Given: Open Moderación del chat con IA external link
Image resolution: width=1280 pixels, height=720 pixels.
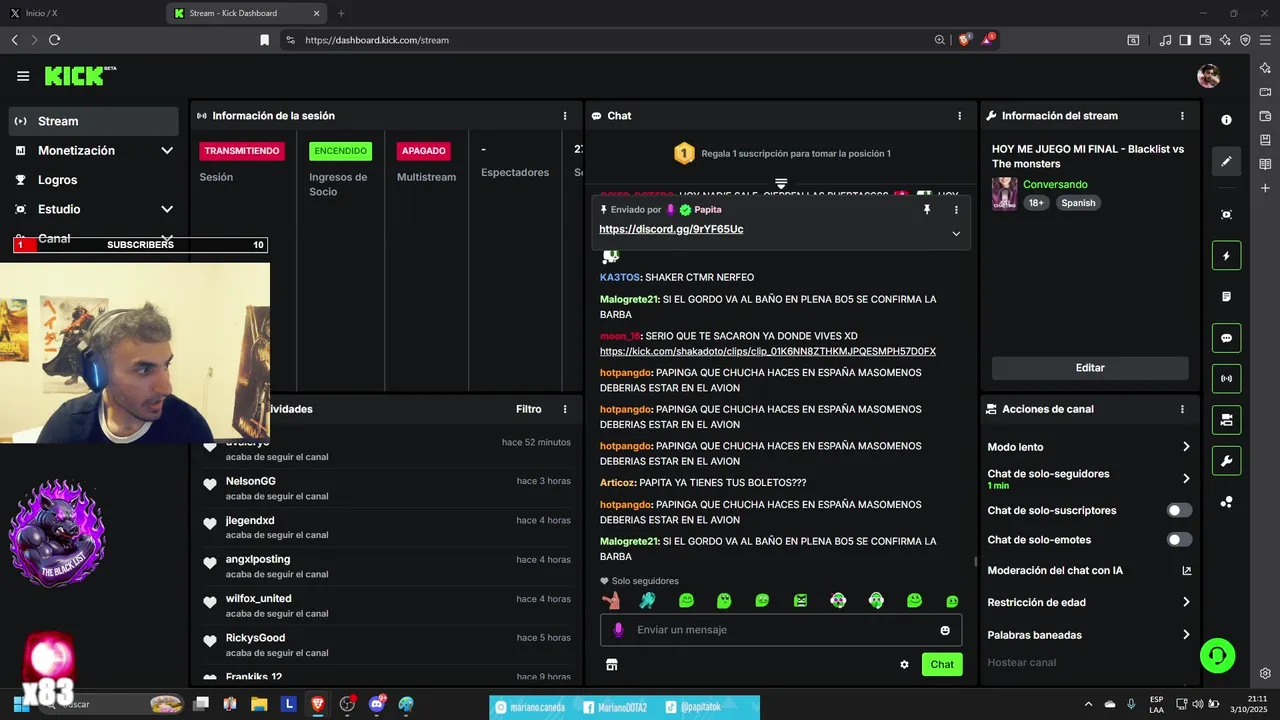Looking at the screenshot, I should [x=1186, y=571].
